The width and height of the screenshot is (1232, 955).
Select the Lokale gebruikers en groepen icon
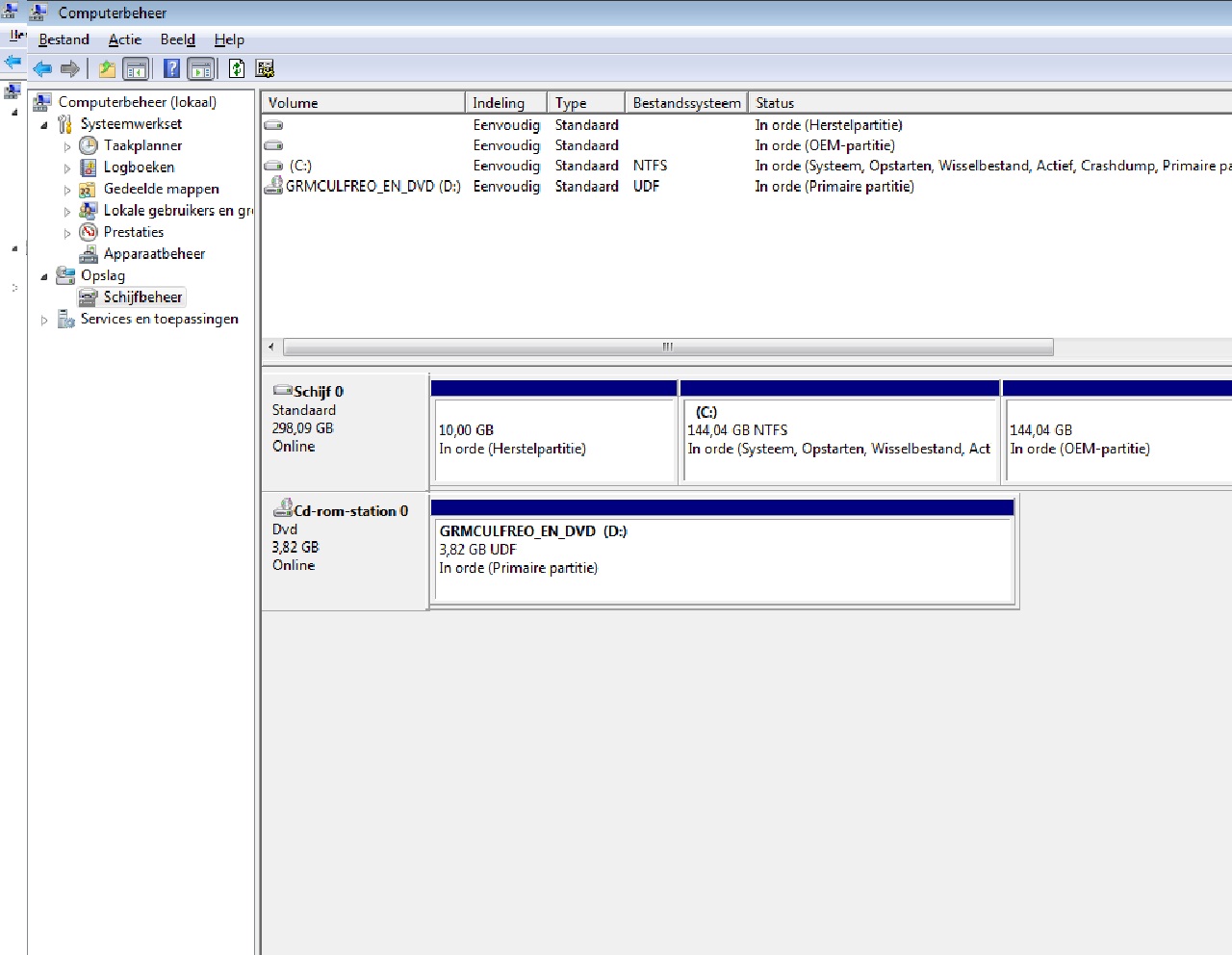pyautogui.click(x=88, y=211)
